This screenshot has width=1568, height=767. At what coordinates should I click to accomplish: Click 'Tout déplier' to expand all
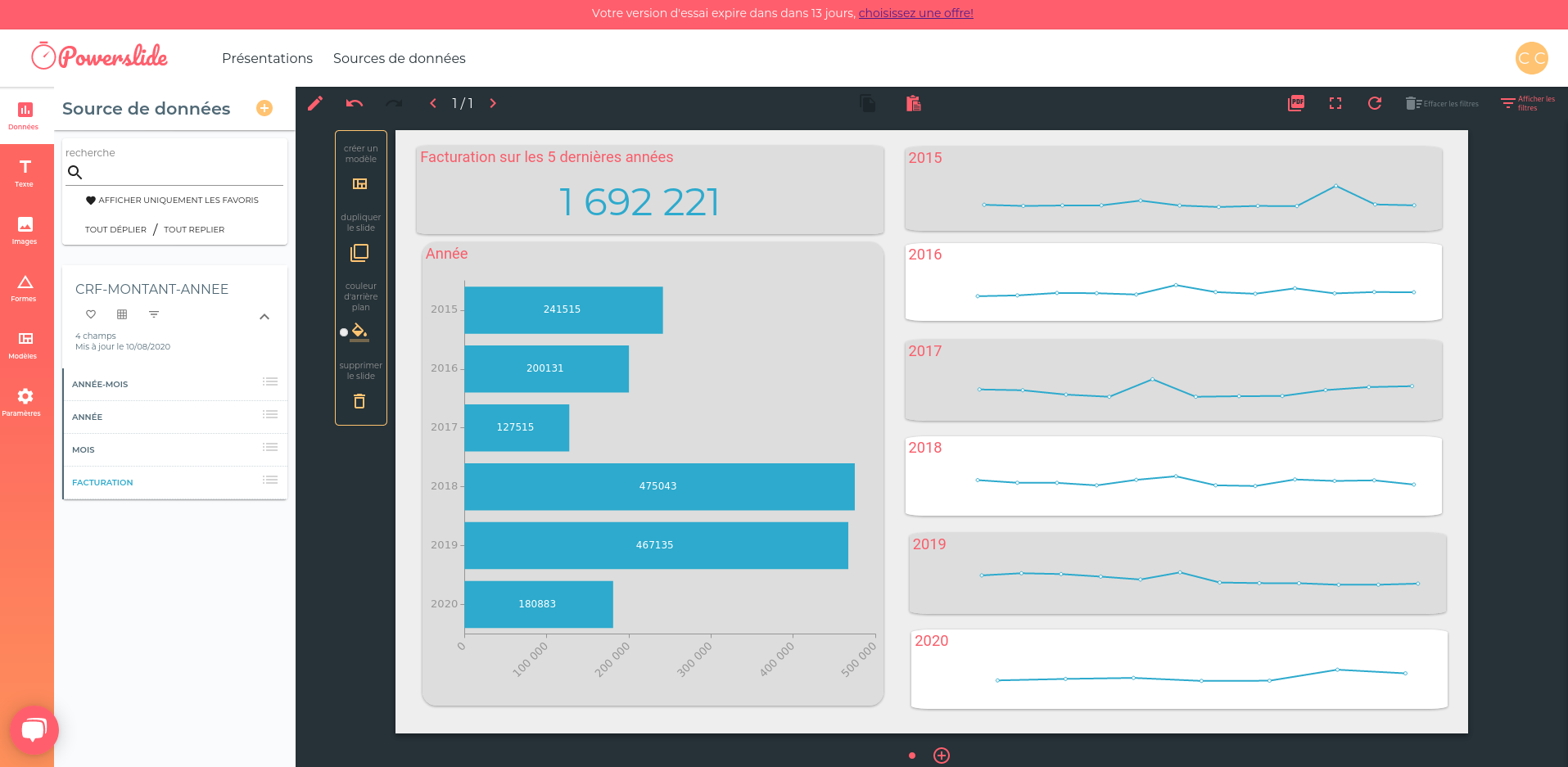[x=115, y=229]
